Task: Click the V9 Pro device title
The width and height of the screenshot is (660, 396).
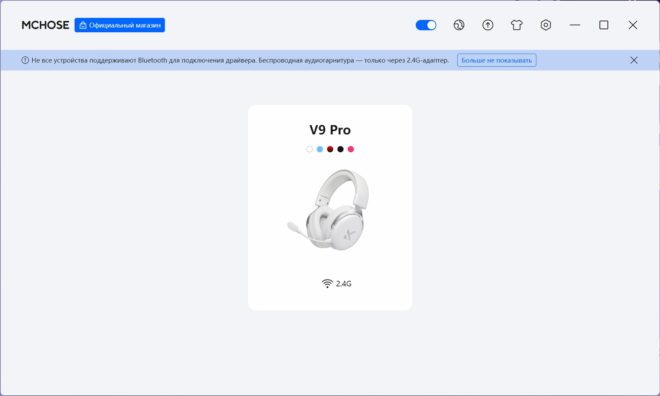Action: [x=330, y=130]
